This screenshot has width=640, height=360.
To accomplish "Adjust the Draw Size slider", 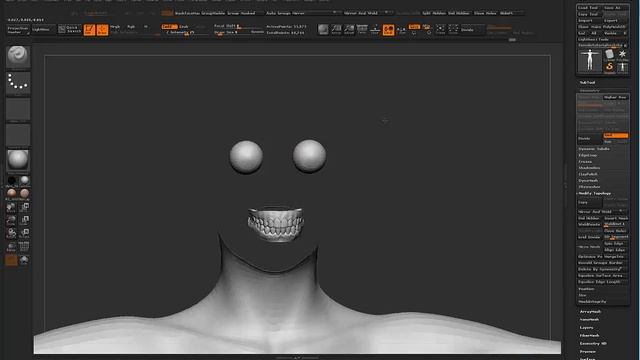I will [x=238, y=32].
